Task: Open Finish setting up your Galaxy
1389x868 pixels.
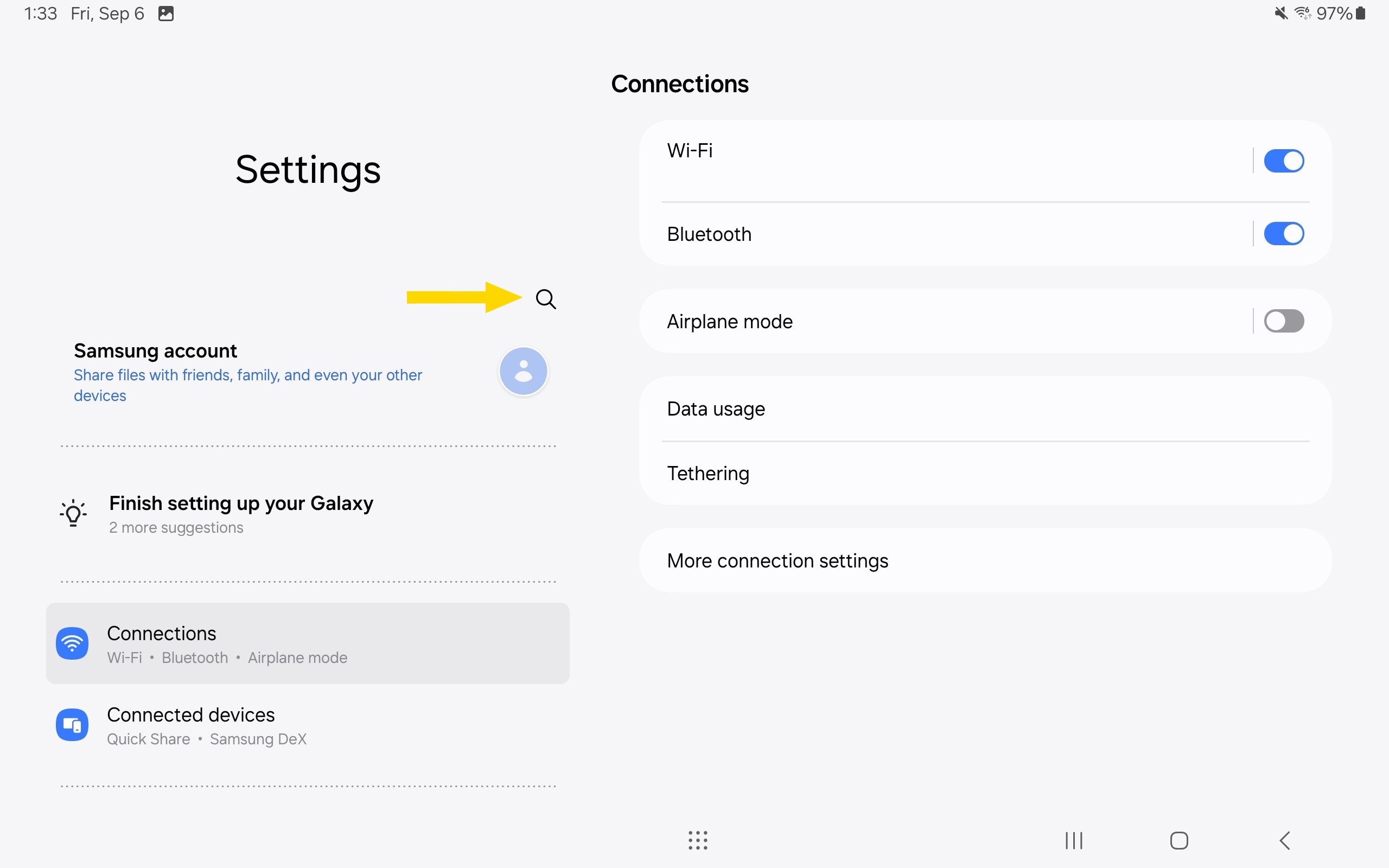Action: point(241,503)
